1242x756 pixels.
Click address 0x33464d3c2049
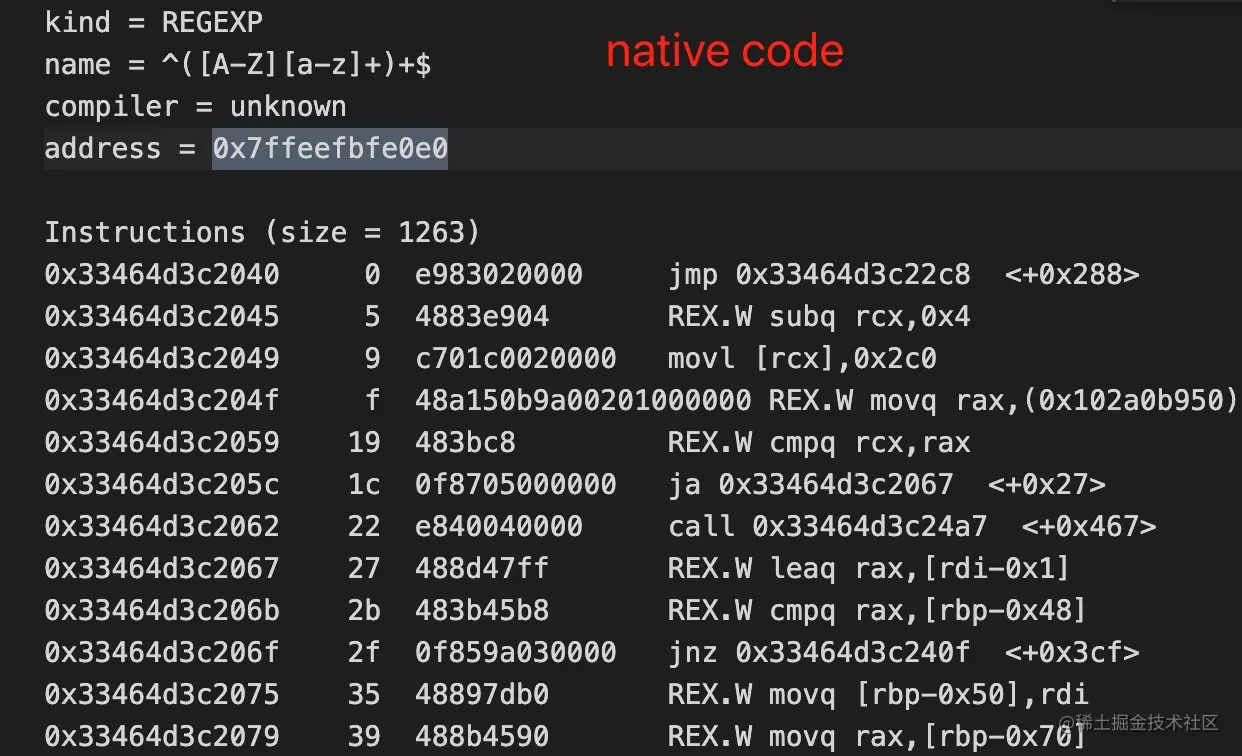tap(162, 359)
